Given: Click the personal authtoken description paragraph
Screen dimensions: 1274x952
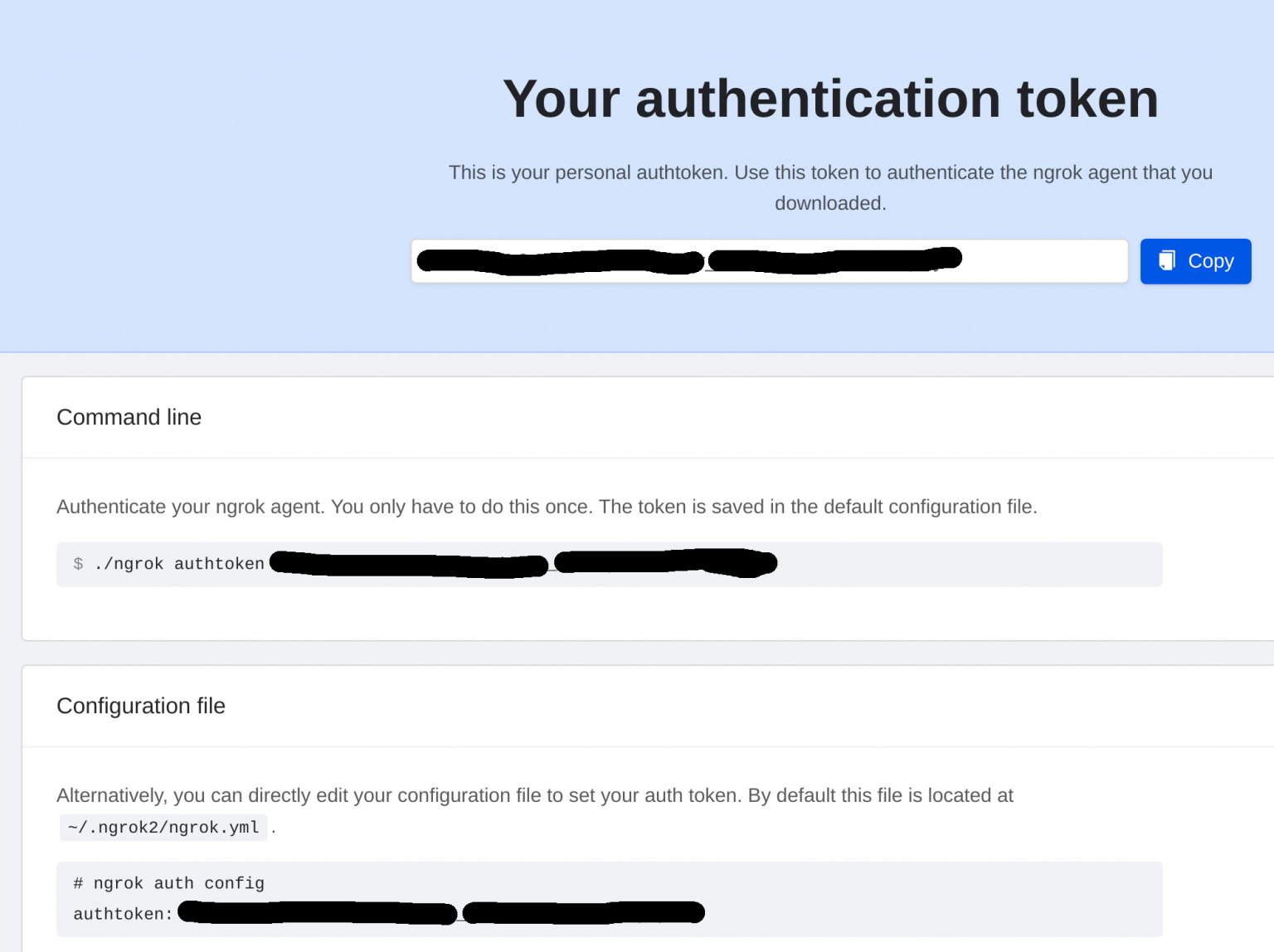Looking at the screenshot, I should pyautogui.click(x=829, y=172).
